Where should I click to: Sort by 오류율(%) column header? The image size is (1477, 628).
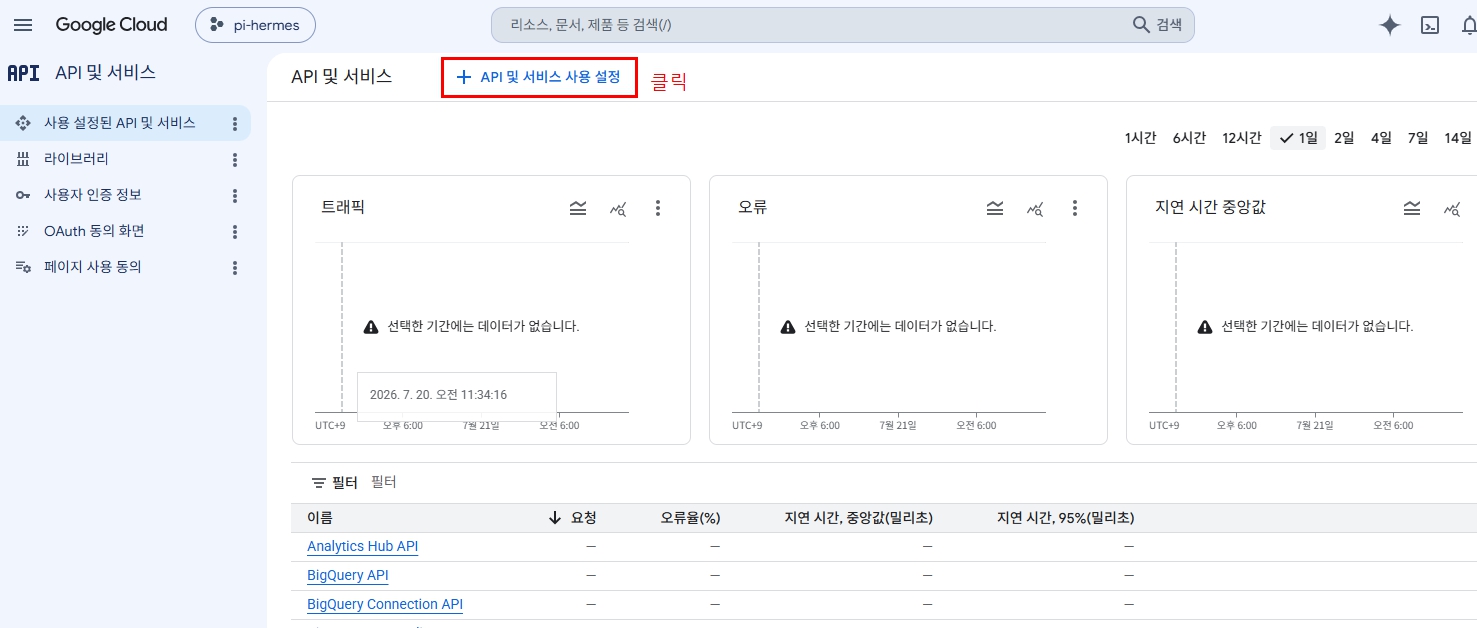[x=690, y=518]
